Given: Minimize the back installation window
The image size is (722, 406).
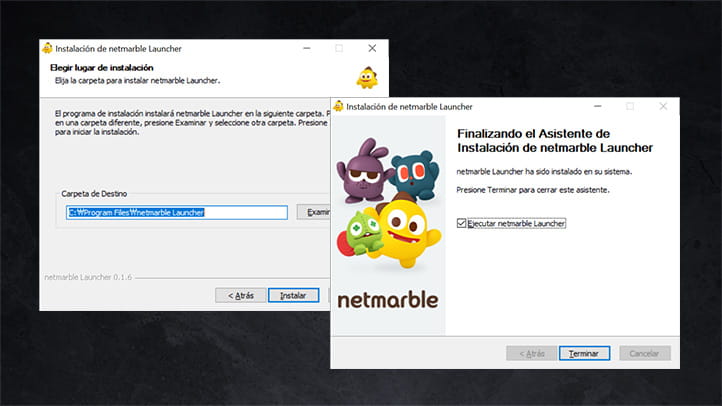Looking at the screenshot, I should coord(307,48).
